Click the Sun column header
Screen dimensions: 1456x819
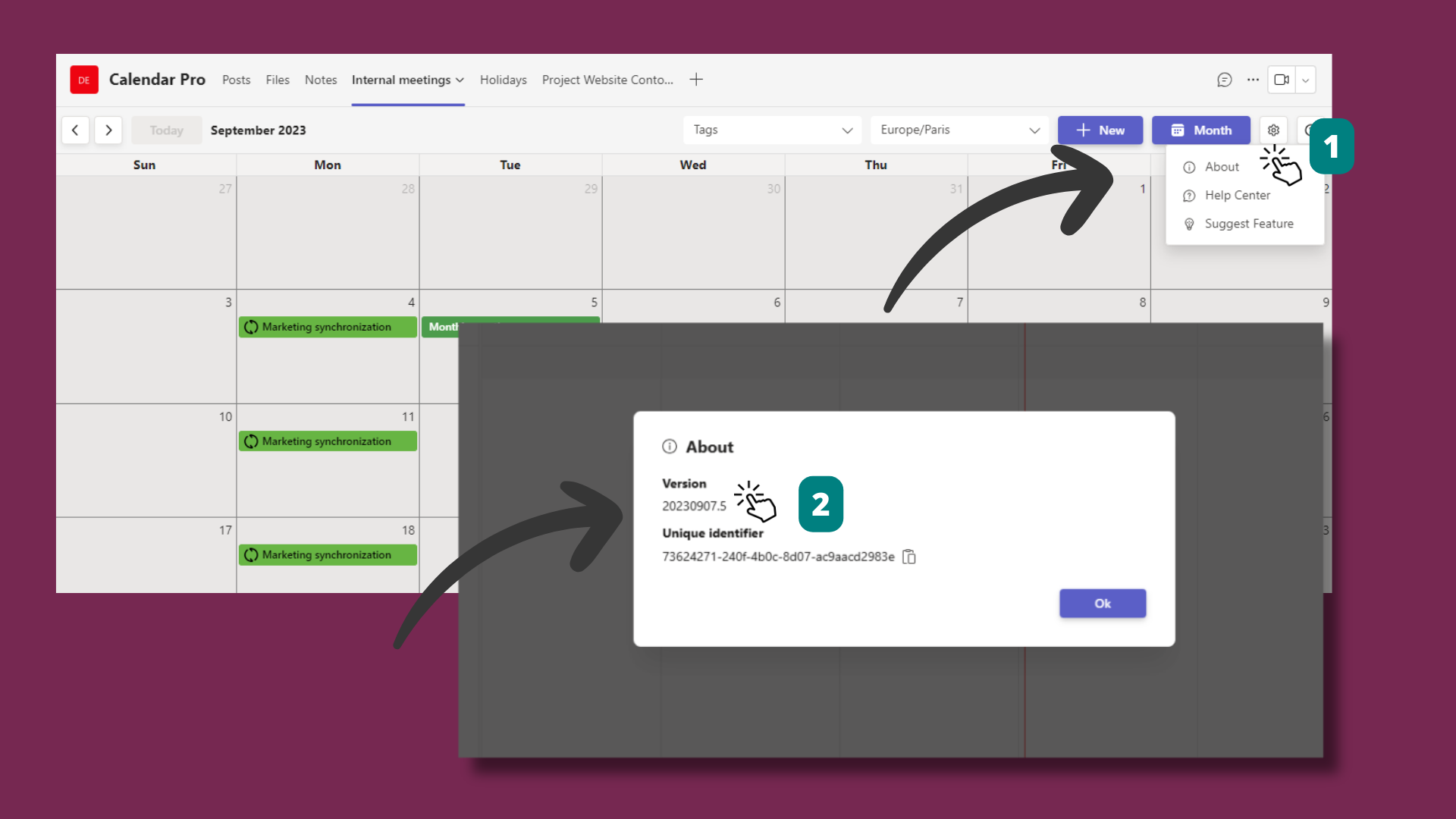coord(144,165)
